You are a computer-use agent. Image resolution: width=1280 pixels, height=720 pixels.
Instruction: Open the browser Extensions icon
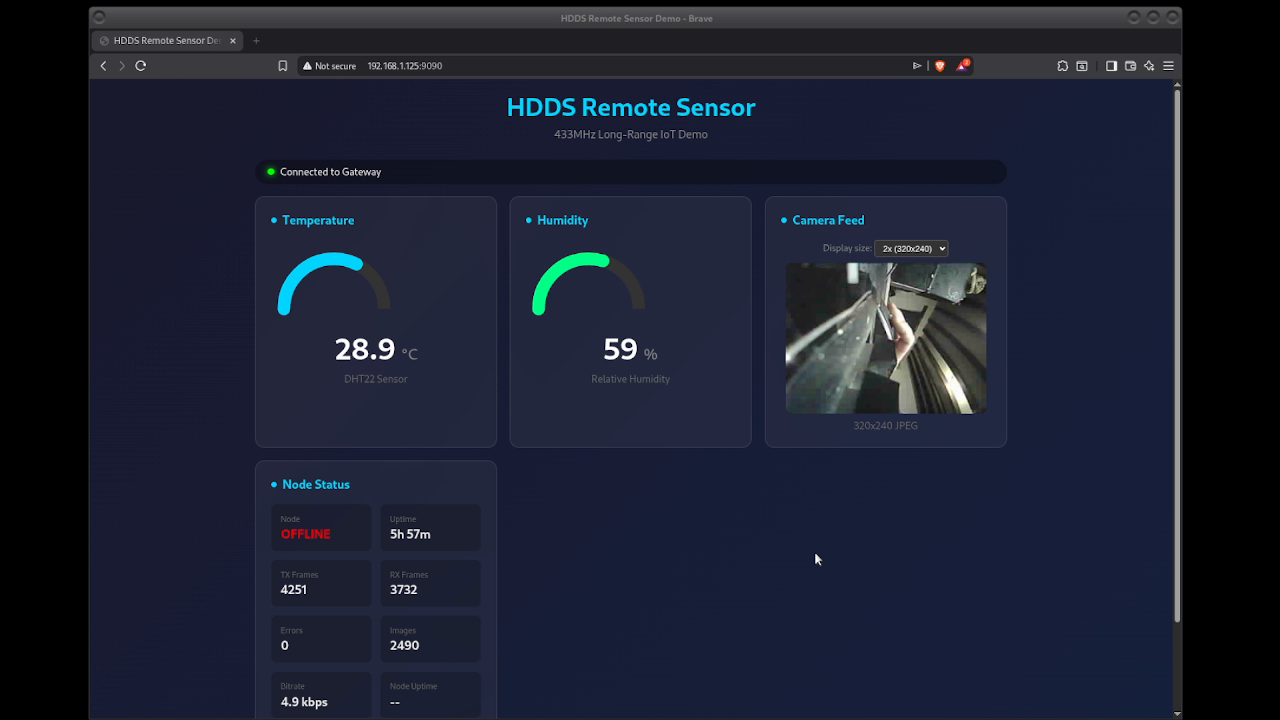[1062, 66]
